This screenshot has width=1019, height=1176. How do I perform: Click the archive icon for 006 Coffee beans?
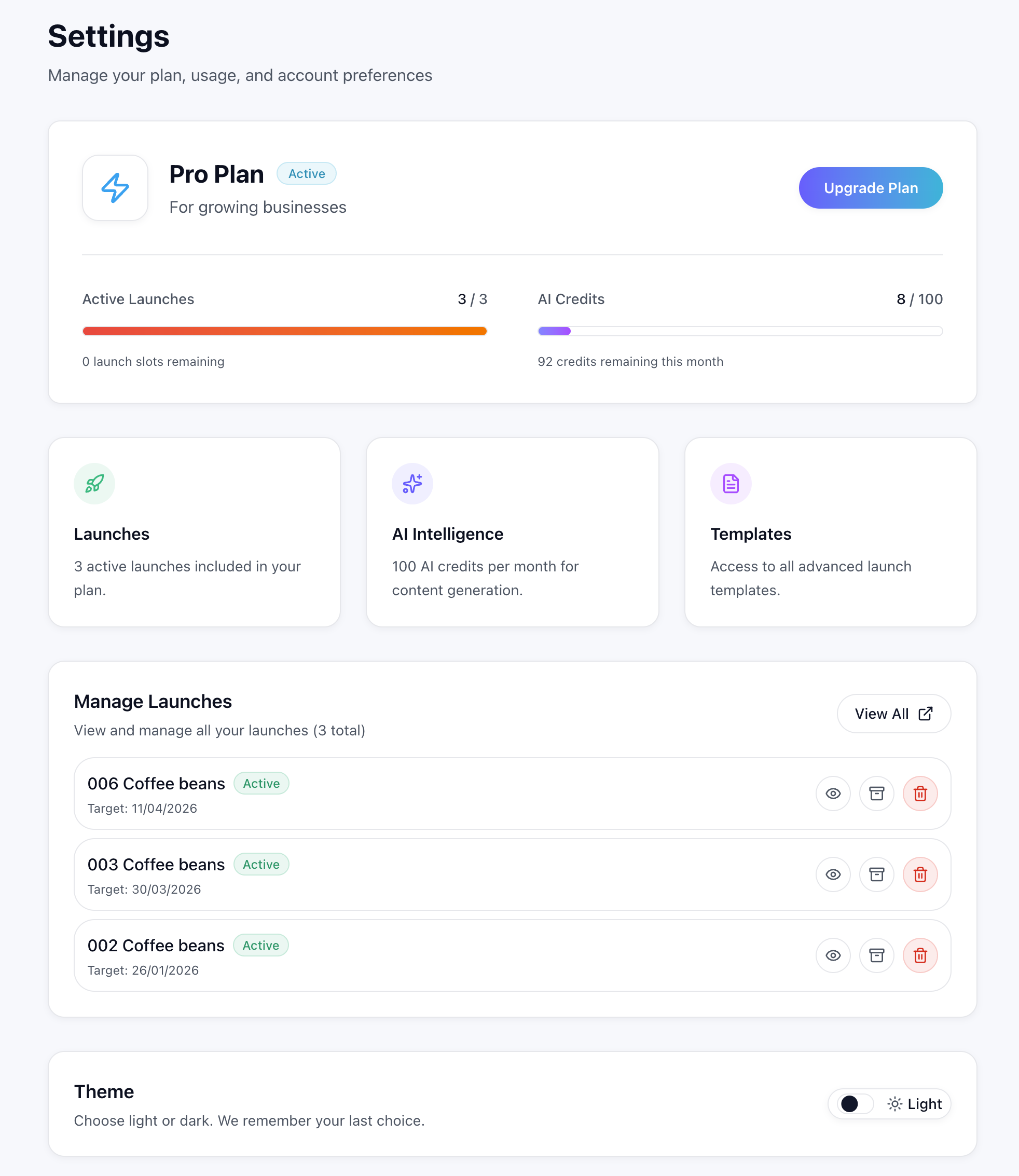pyautogui.click(x=876, y=794)
